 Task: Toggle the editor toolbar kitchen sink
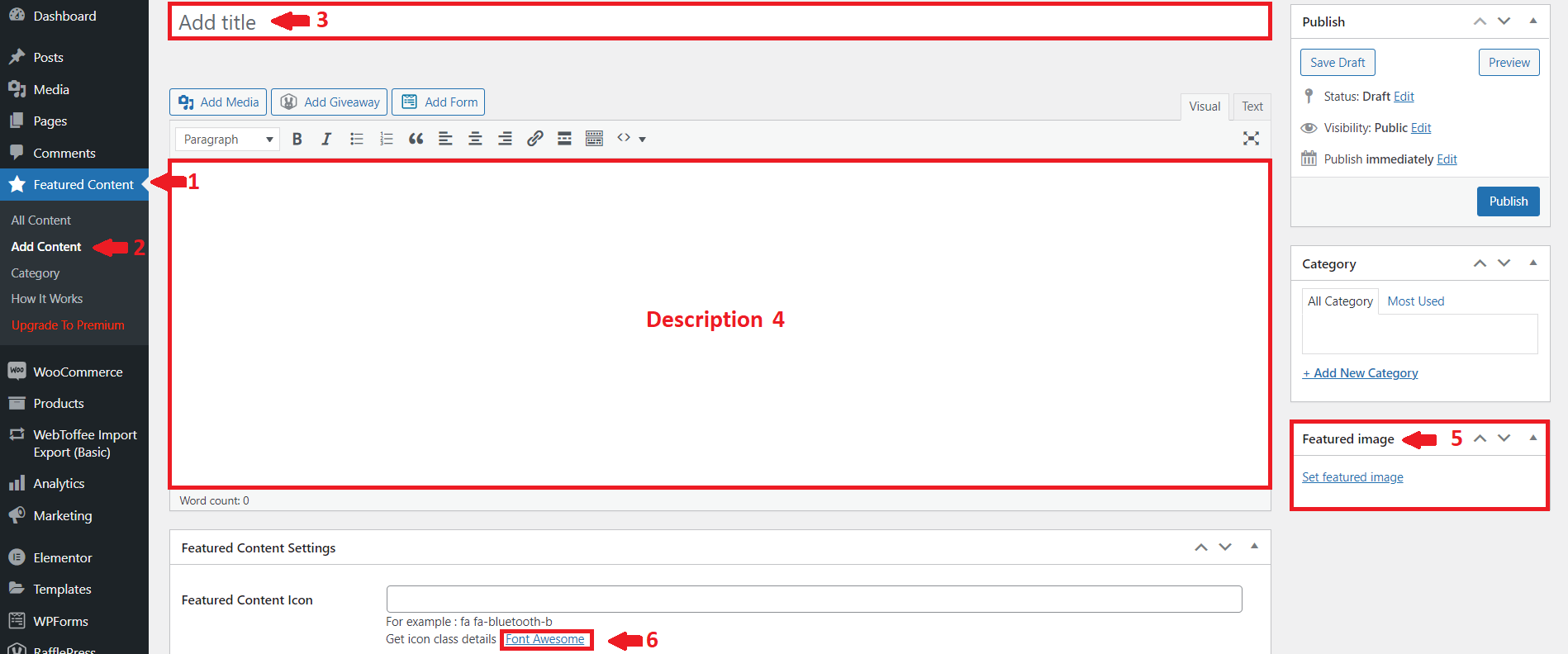pyautogui.click(x=594, y=139)
